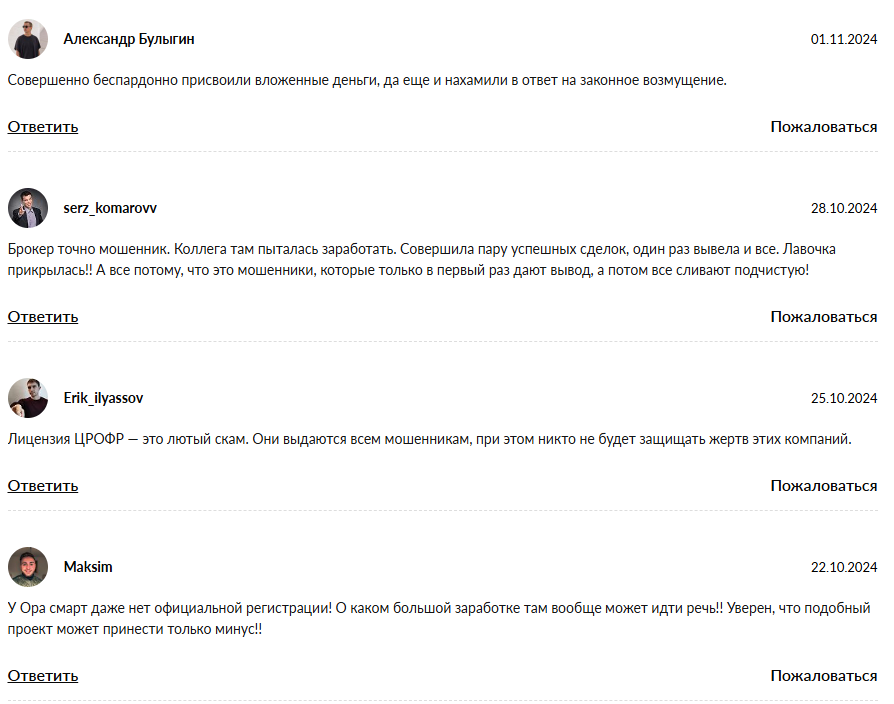Open the Александр Булыгин username
894x704 pixels.
pos(129,39)
